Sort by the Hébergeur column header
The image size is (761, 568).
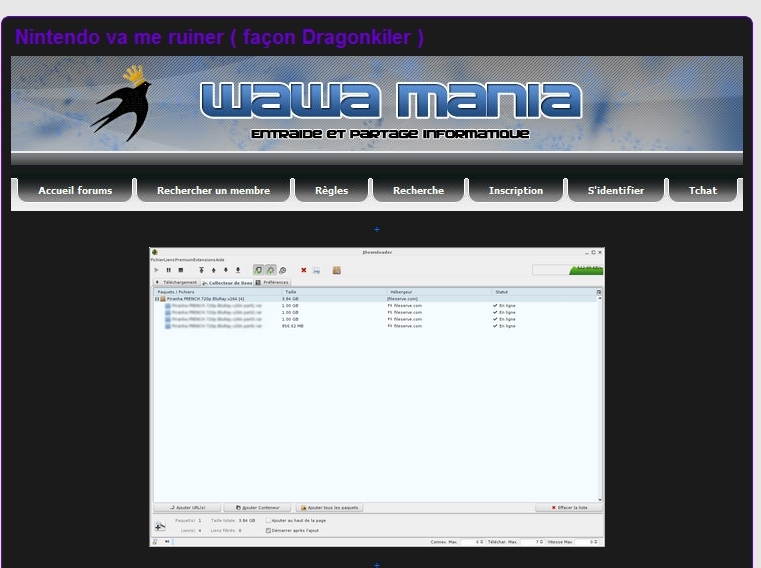tap(440, 292)
